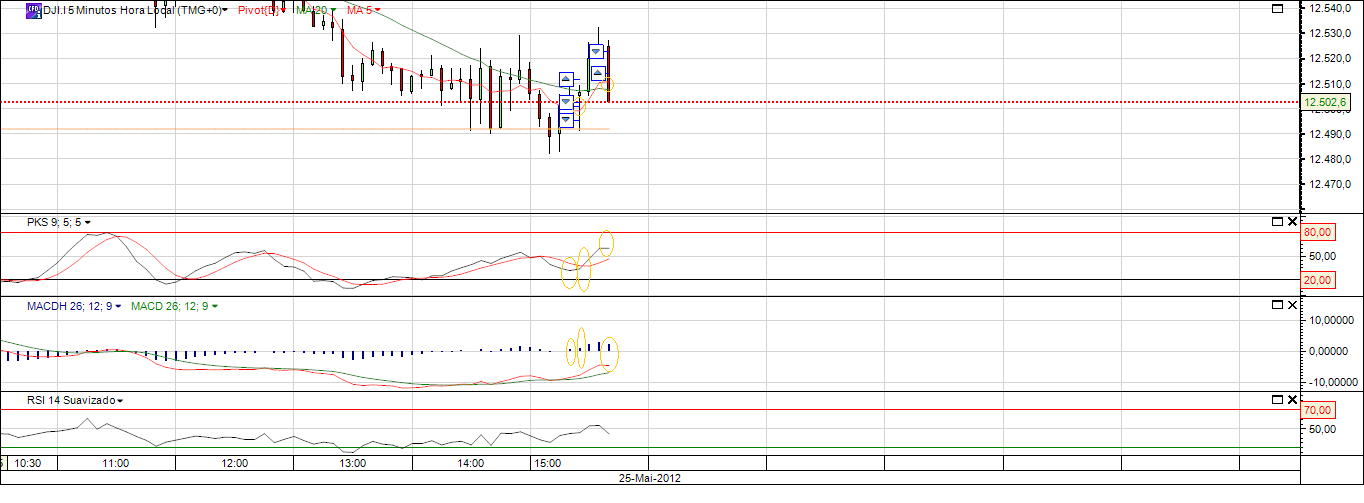Select the down-arrow trade marker on the red dotted line
Viewport: 1364px width, 503px height.
566,102
